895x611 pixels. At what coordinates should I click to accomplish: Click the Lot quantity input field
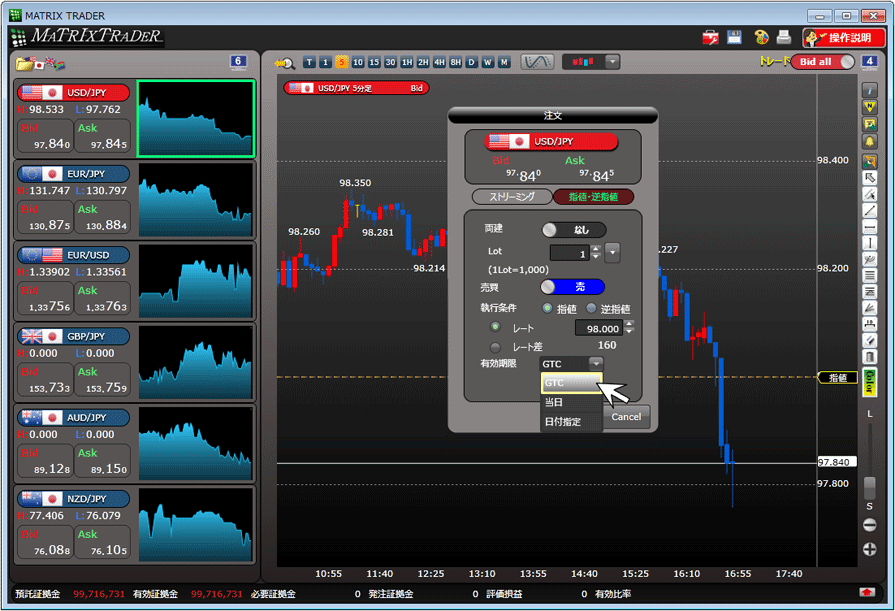point(570,253)
